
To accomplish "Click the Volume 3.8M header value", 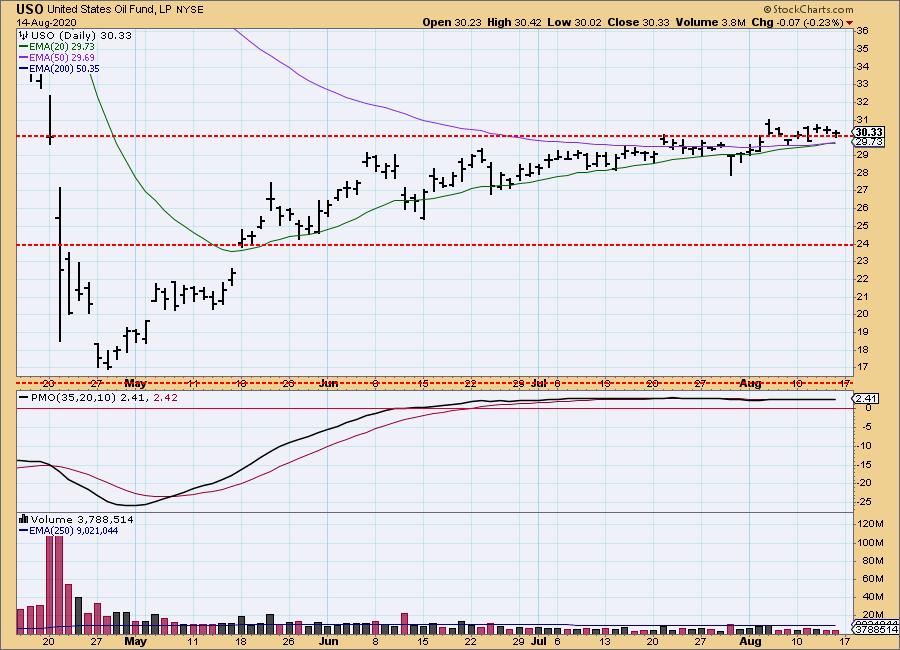I will 710,22.
